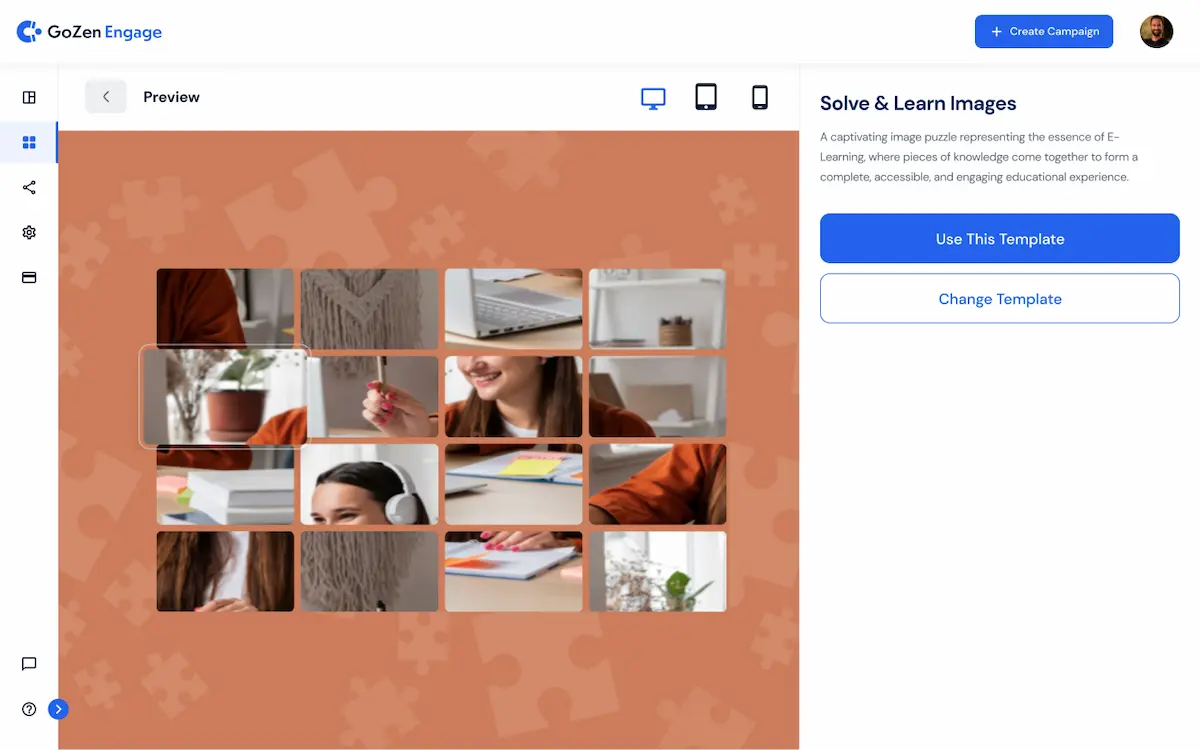Select the laptop puzzle piece
Viewport: 1200px width, 750px height.
(x=514, y=309)
